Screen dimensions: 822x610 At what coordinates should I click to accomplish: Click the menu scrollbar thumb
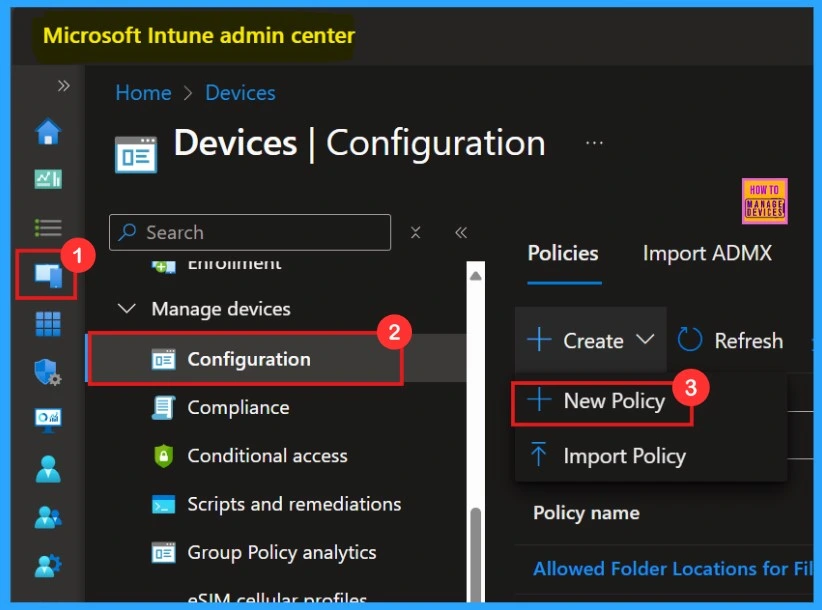coord(475,554)
